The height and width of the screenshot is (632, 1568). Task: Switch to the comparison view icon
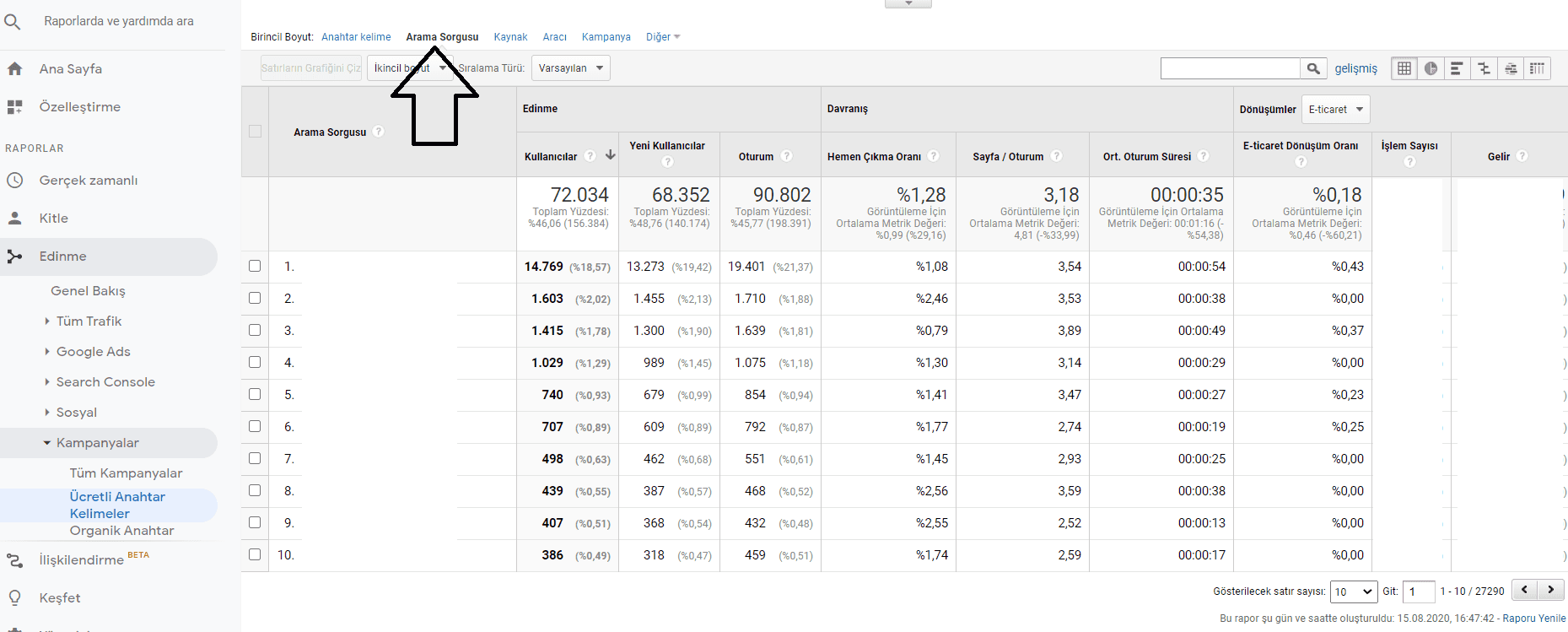pos(1484,68)
